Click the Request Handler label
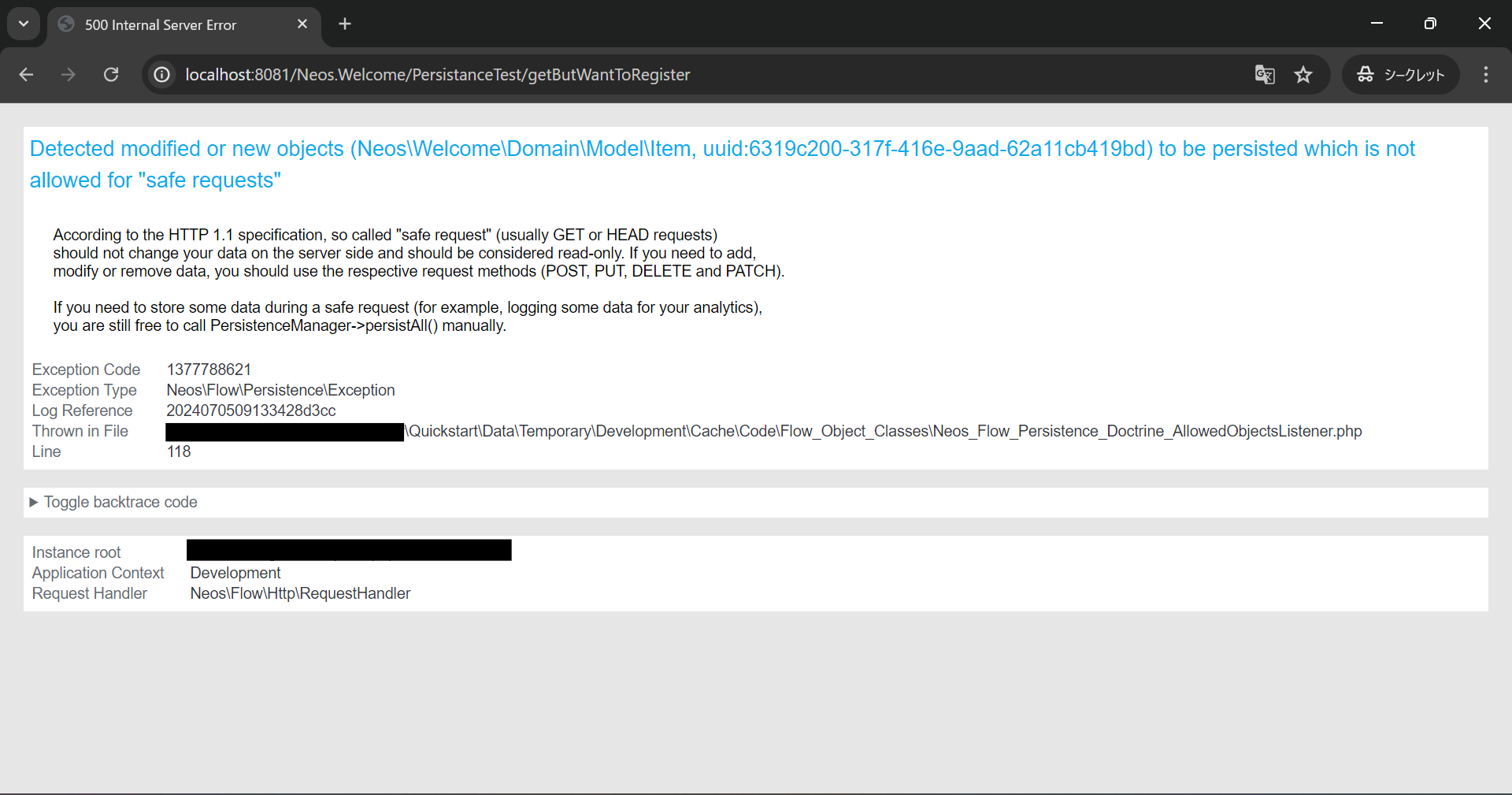Viewport: 1512px width, 795px height. pyautogui.click(x=89, y=593)
